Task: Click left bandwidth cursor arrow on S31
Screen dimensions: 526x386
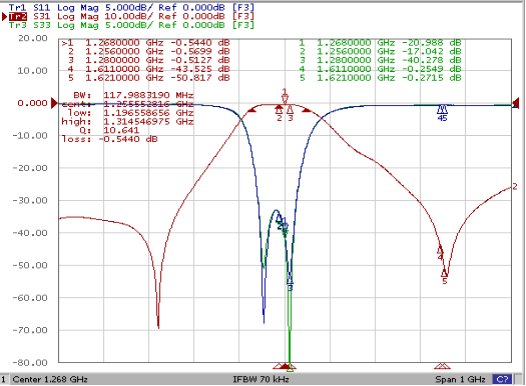Action: point(252,110)
